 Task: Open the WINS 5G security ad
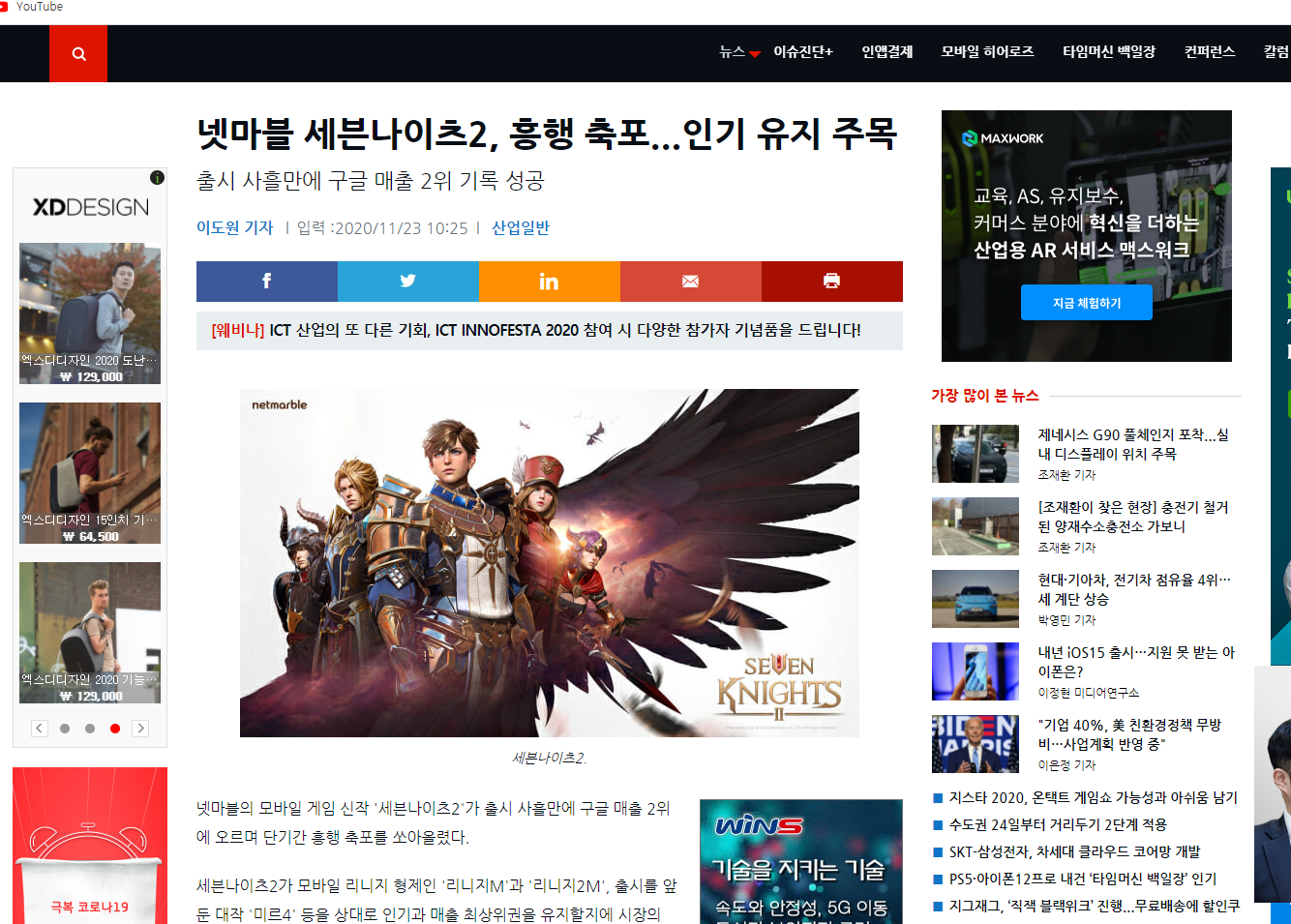(801, 861)
